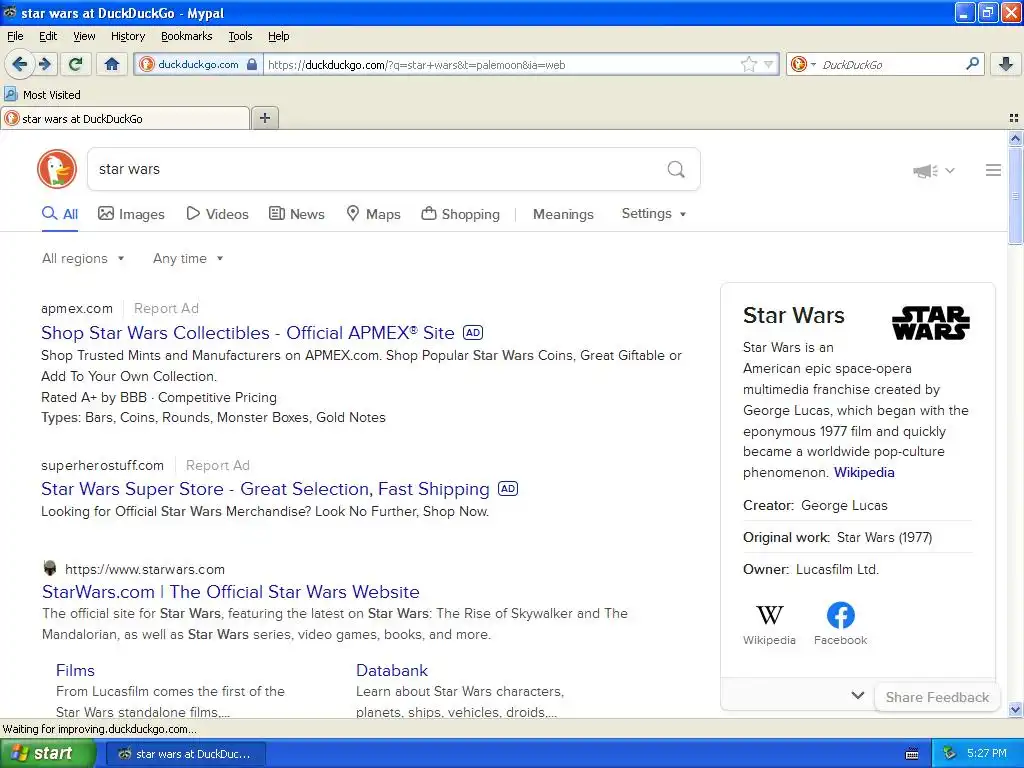Click the AD badge on APMEX result
This screenshot has width=1024, height=768.
(473, 332)
